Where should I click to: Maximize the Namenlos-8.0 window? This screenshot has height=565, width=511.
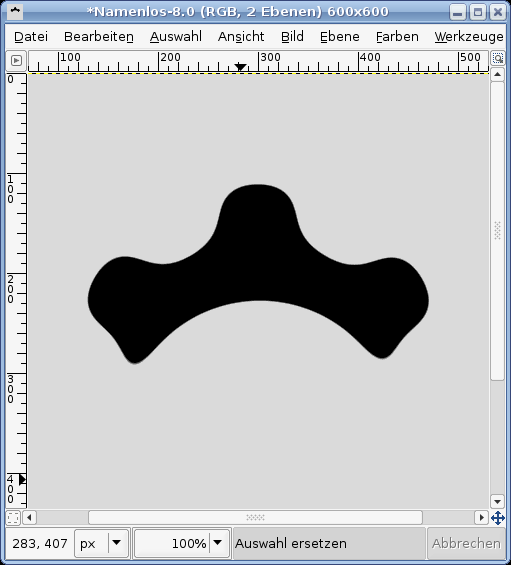pos(478,12)
